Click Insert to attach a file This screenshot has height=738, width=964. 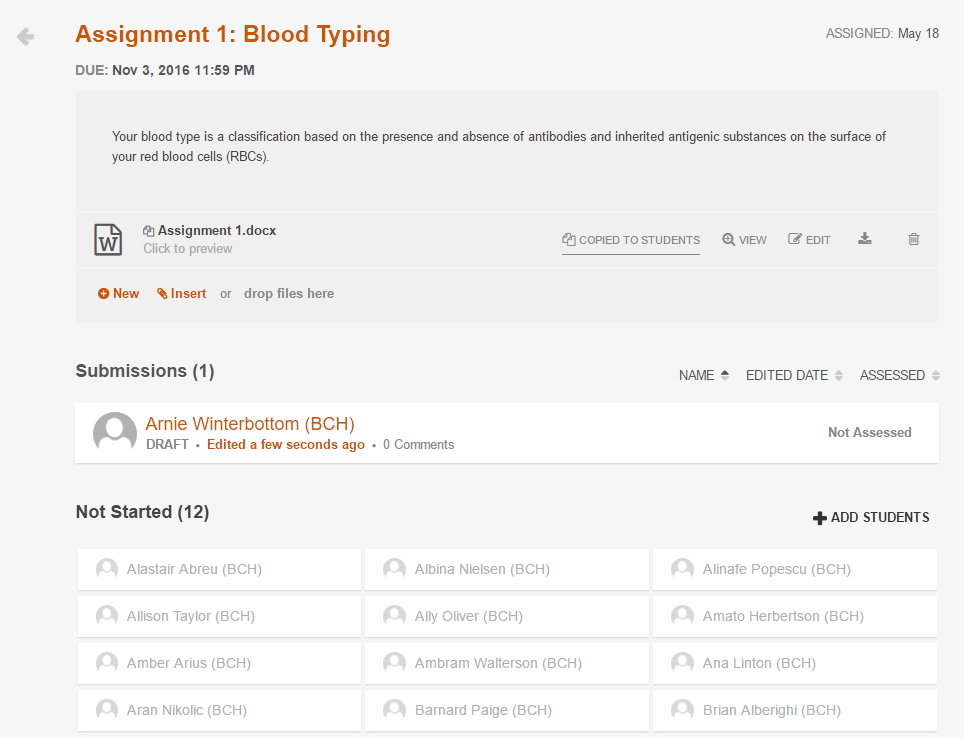point(181,294)
